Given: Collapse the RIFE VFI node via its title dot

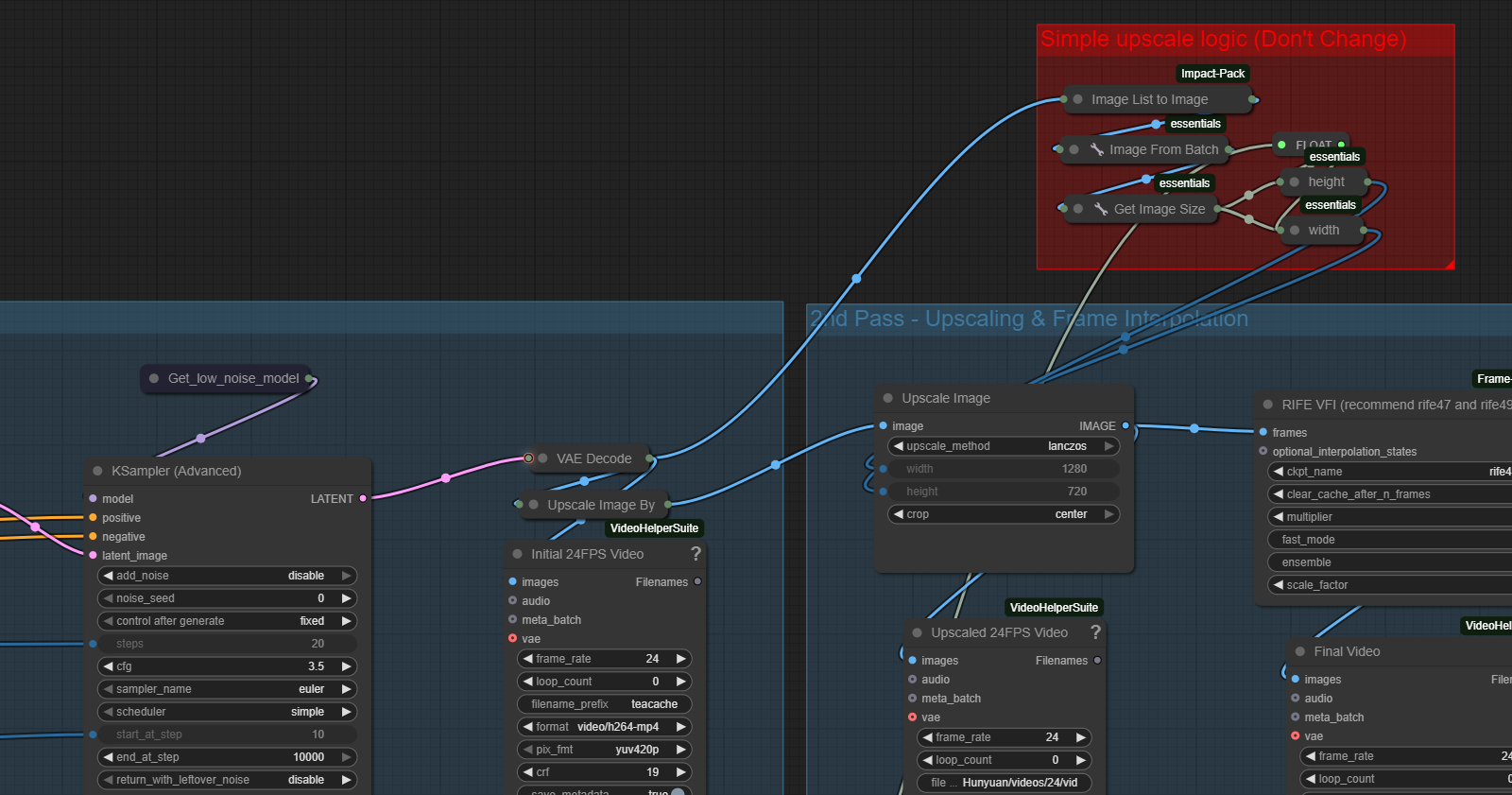Looking at the screenshot, I should (x=1267, y=405).
